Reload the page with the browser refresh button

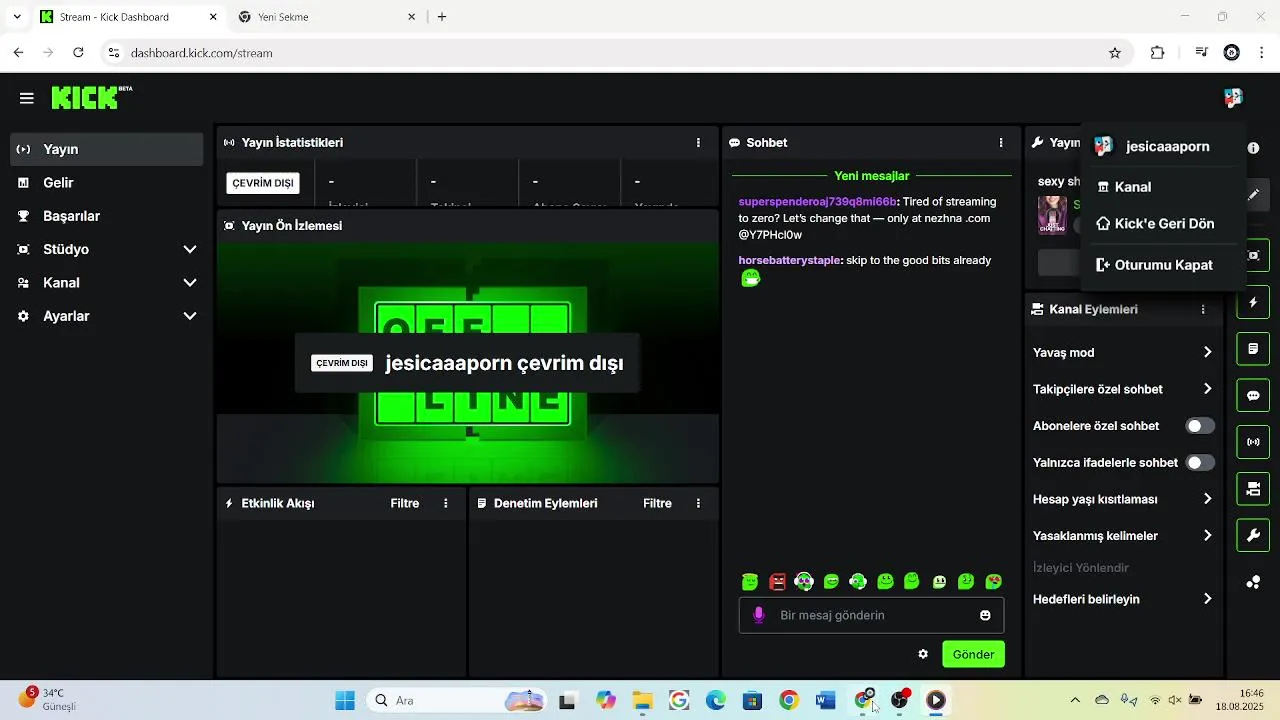[79, 53]
